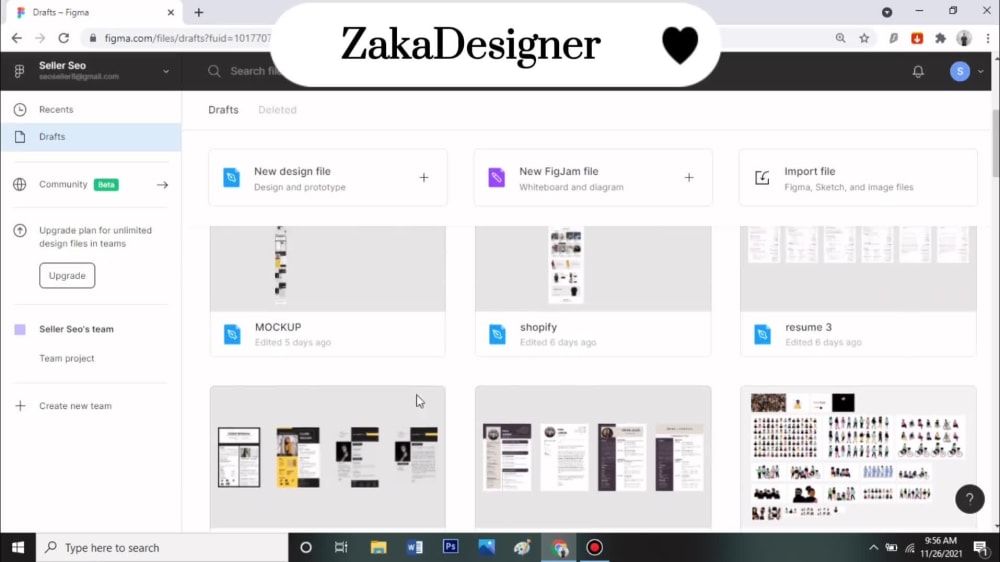Open a new browser tab

(x=199, y=12)
